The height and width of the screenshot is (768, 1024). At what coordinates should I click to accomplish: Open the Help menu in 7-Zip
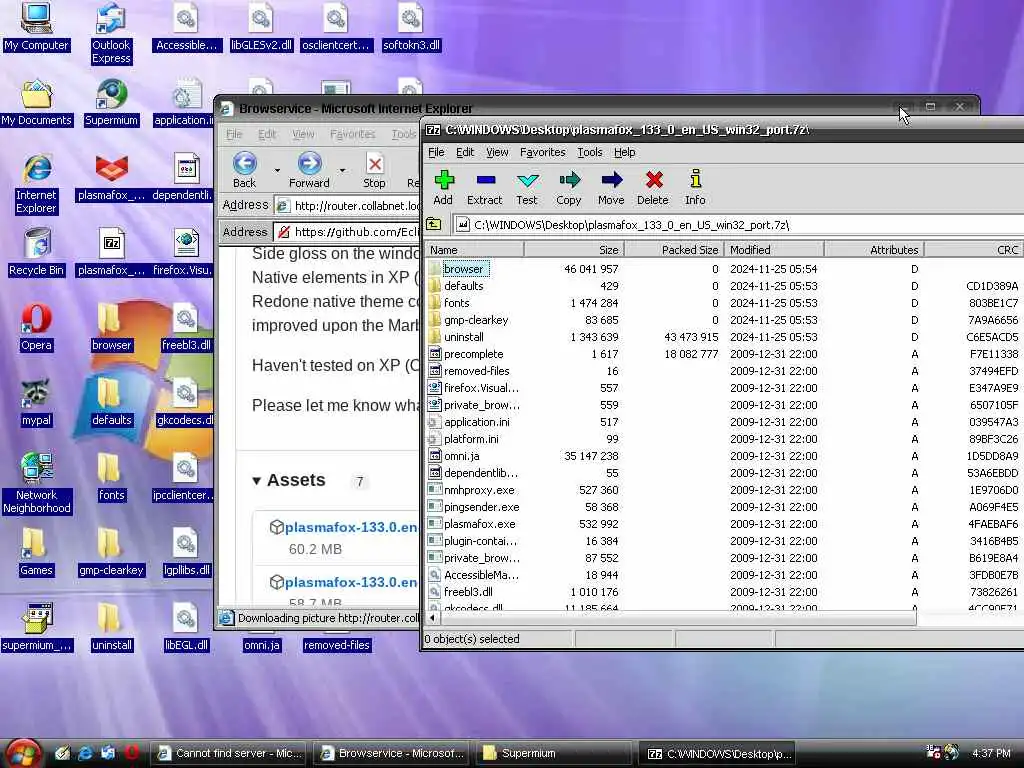pos(624,152)
